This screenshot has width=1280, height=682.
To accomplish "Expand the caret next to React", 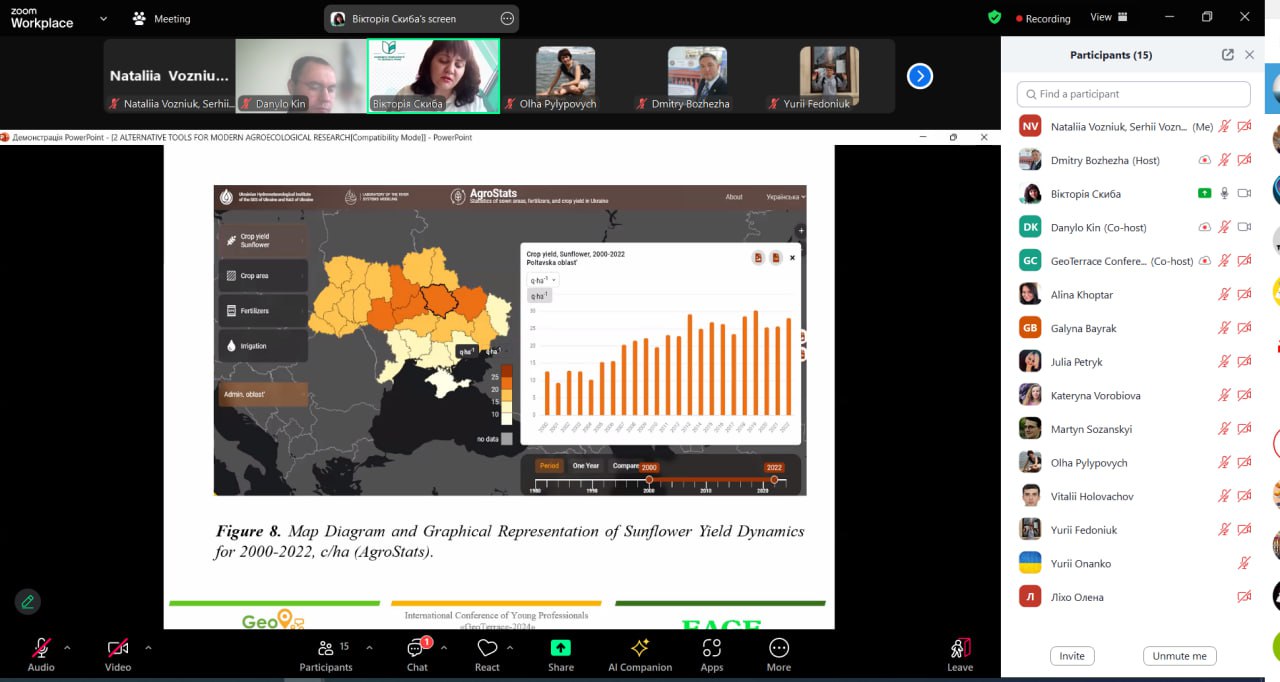I will (x=510, y=647).
